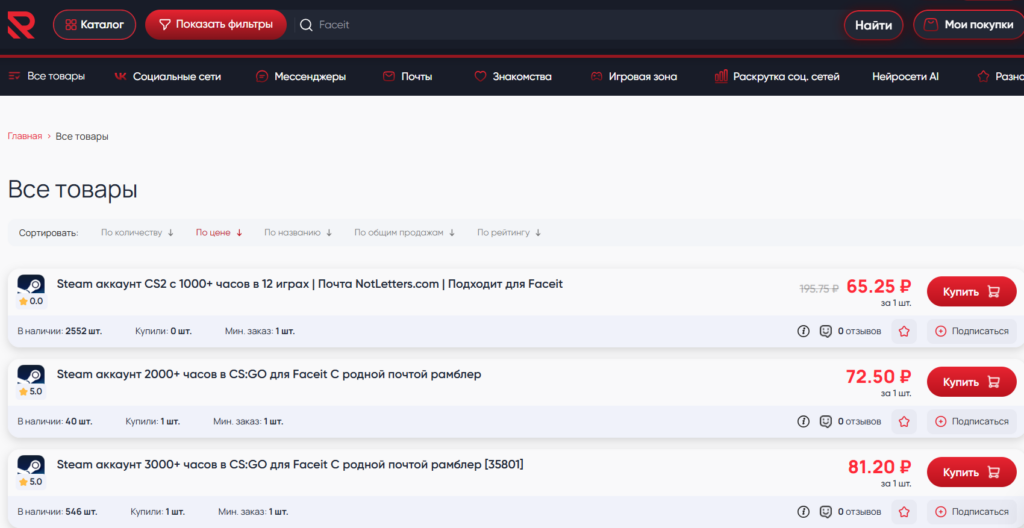
Task: Click '0 отзывов' on the 40 шт. row
Action: 859,421
